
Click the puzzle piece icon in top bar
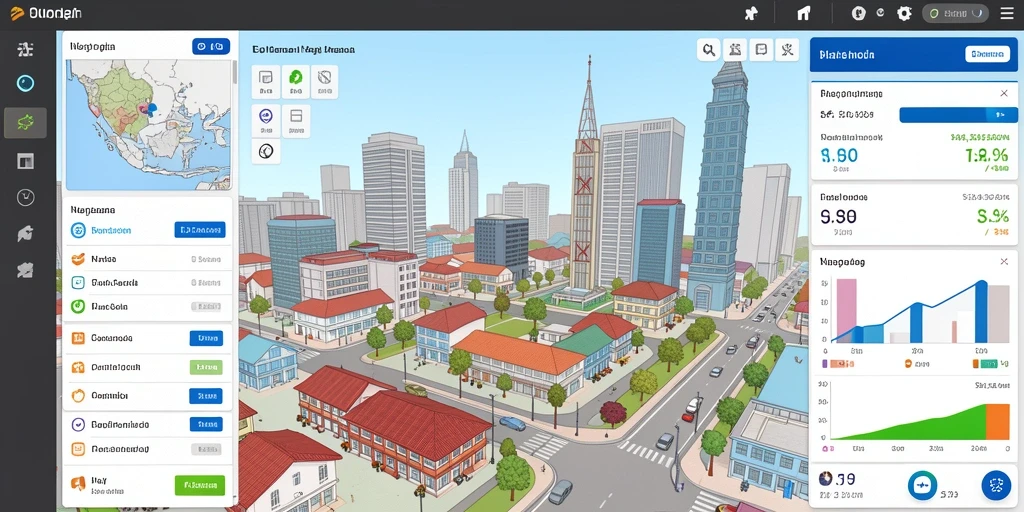pos(752,13)
